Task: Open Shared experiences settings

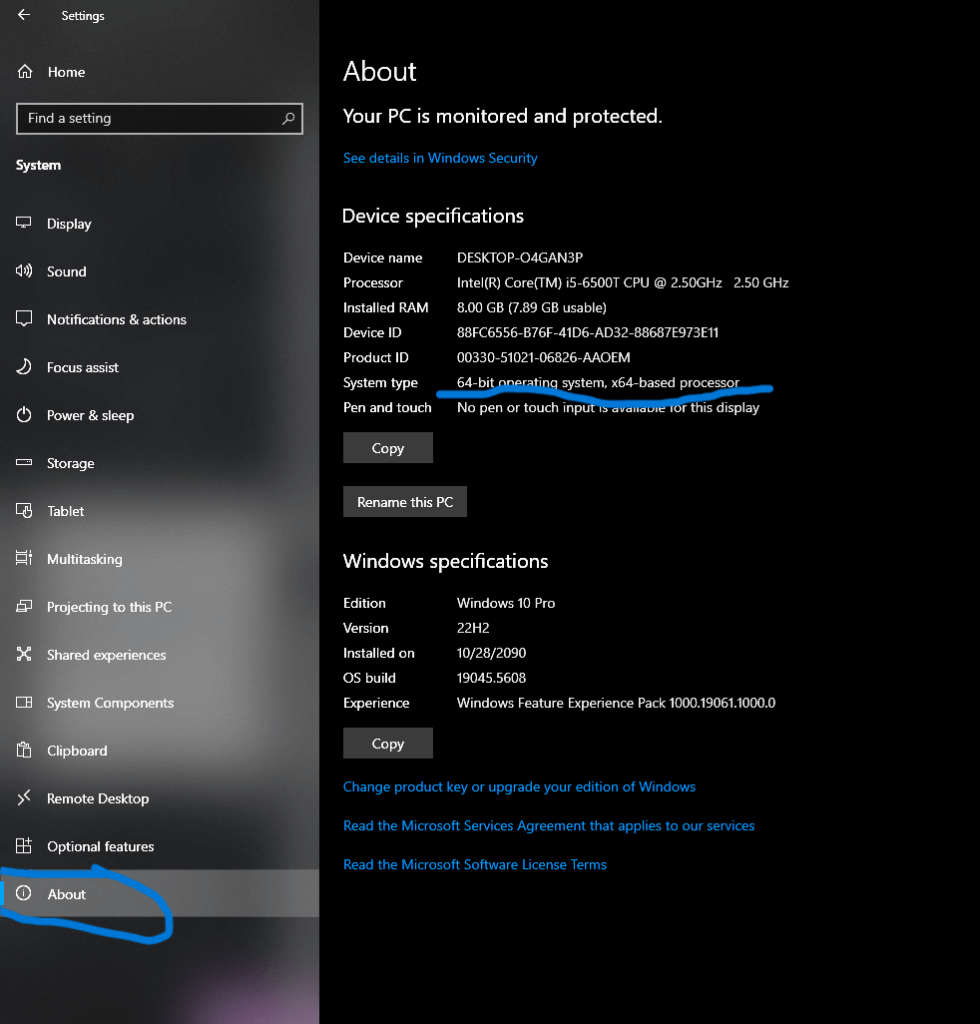Action: click(x=159, y=654)
